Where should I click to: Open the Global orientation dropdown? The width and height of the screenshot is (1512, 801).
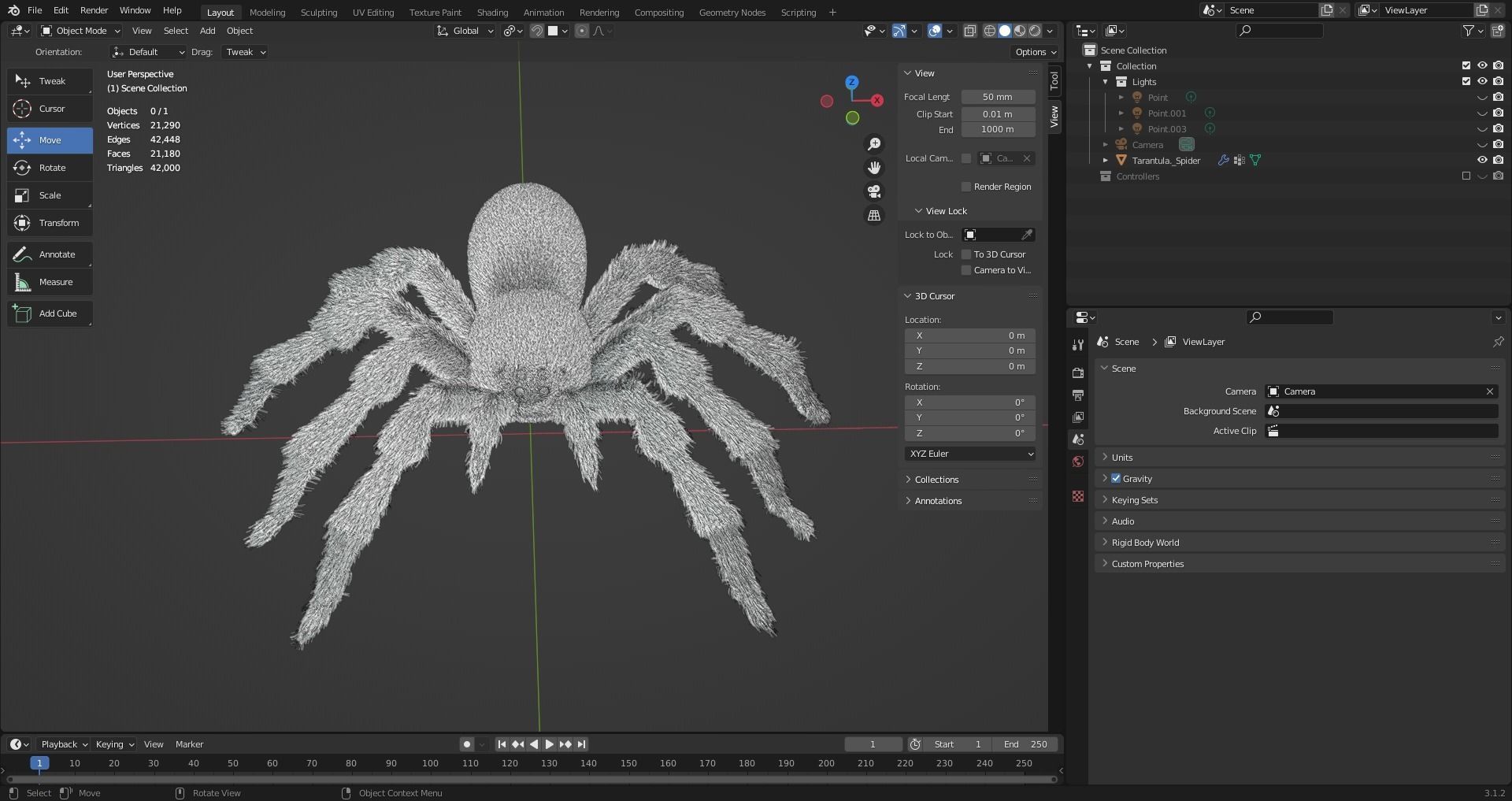tap(465, 31)
